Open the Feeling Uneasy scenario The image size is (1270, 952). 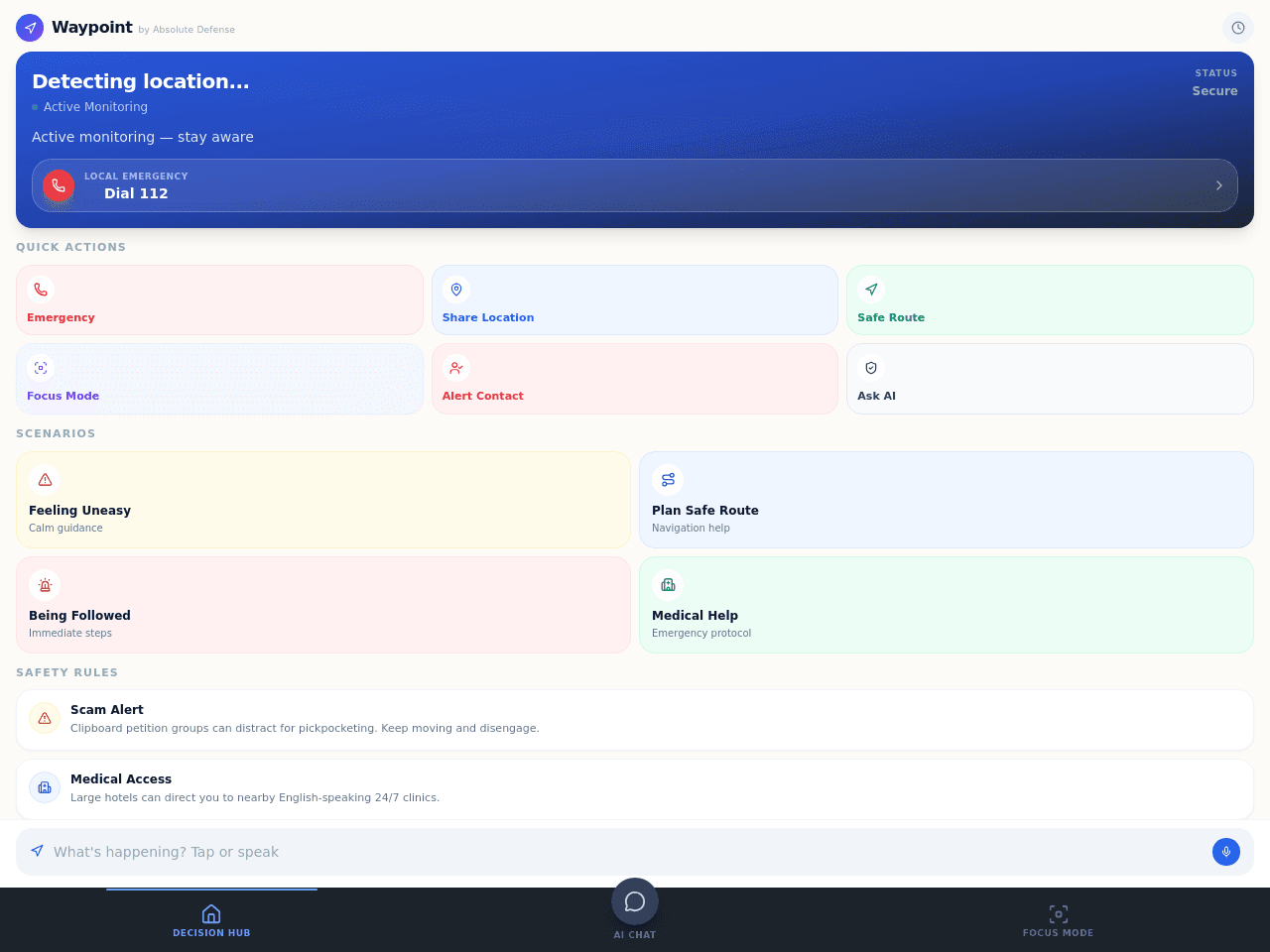[x=323, y=500]
